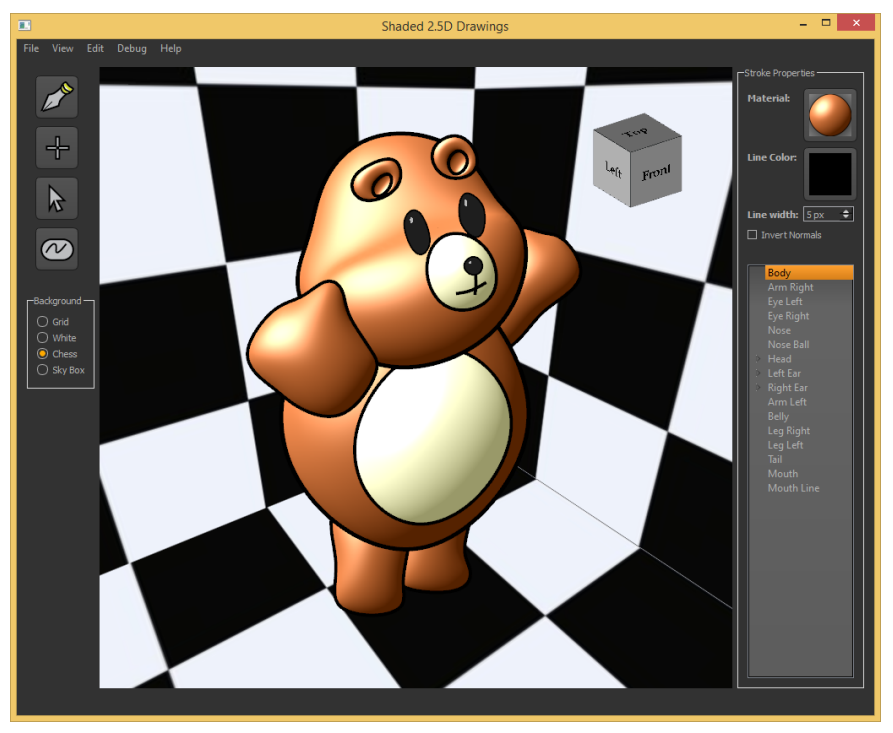Screen dimensions: 893x733
Task: Expand the Left Ear tree item
Action: pyautogui.click(x=757, y=373)
